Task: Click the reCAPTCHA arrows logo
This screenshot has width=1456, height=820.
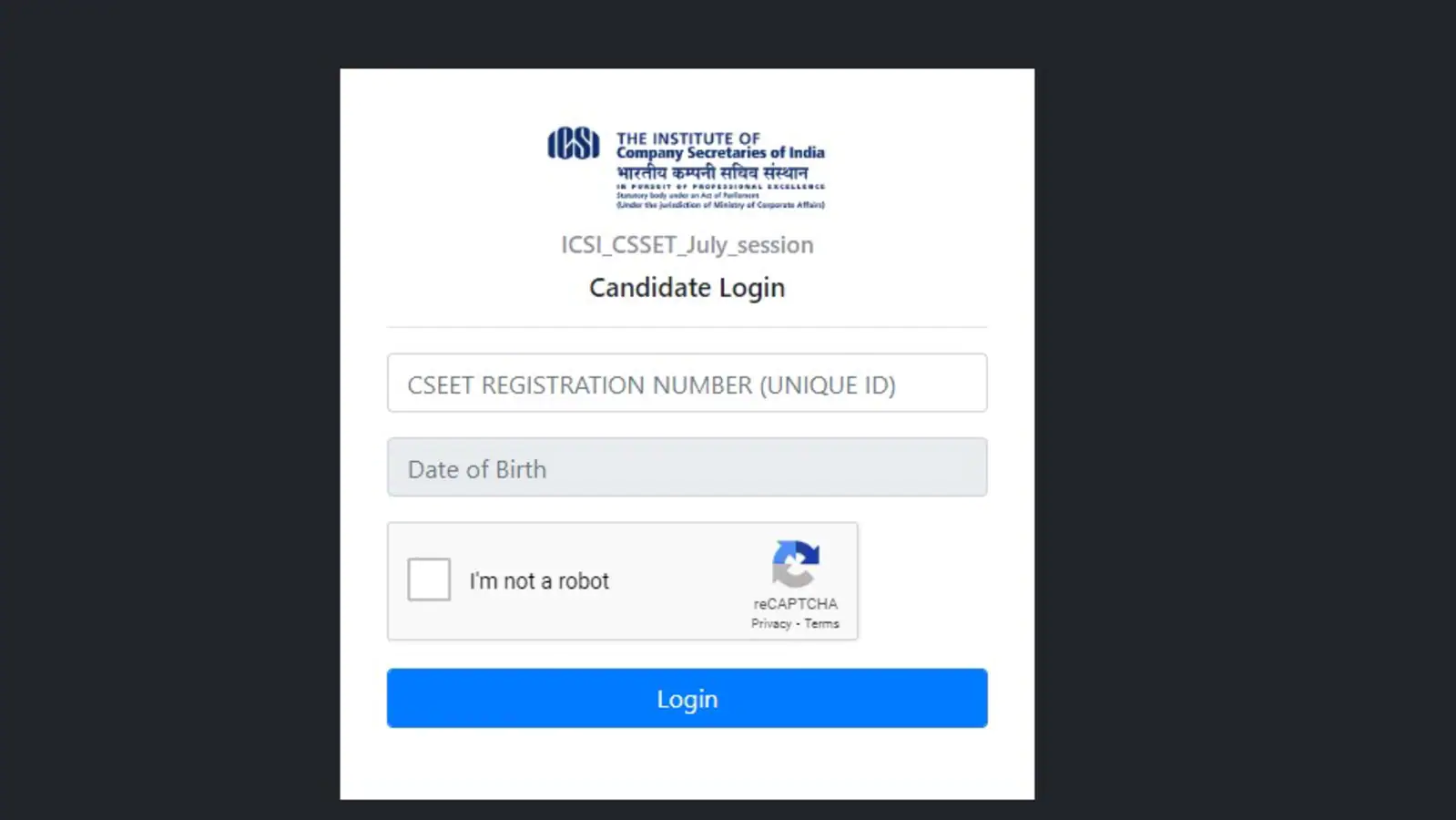Action: (796, 564)
